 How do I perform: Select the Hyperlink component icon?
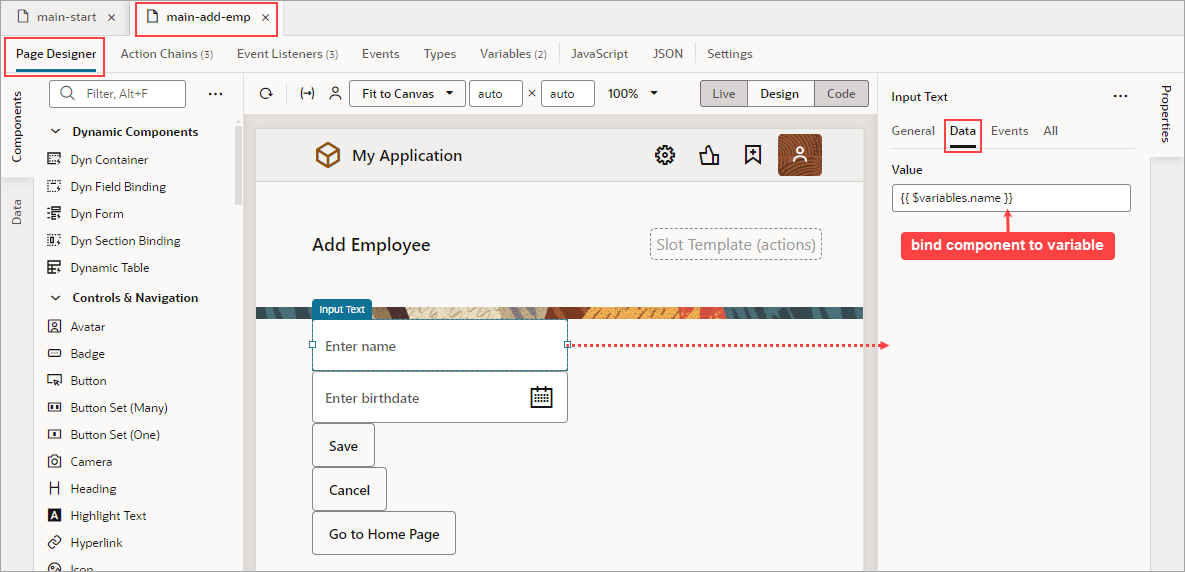[x=54, y=543]
